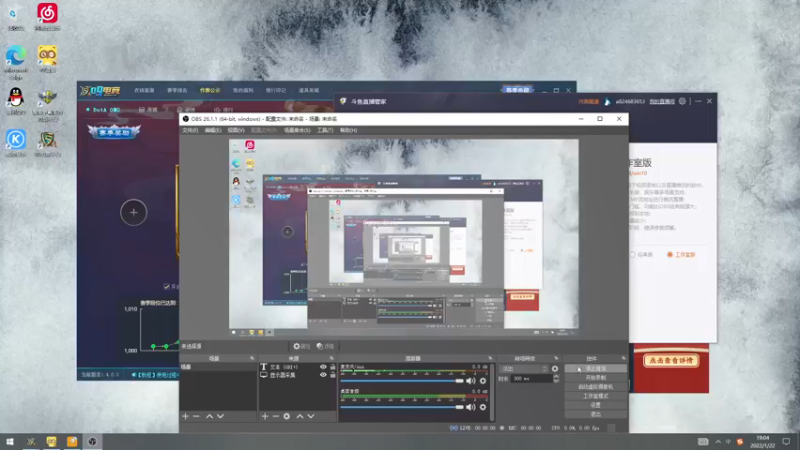Mute the desktop audio speaker icon

point(470,407)
